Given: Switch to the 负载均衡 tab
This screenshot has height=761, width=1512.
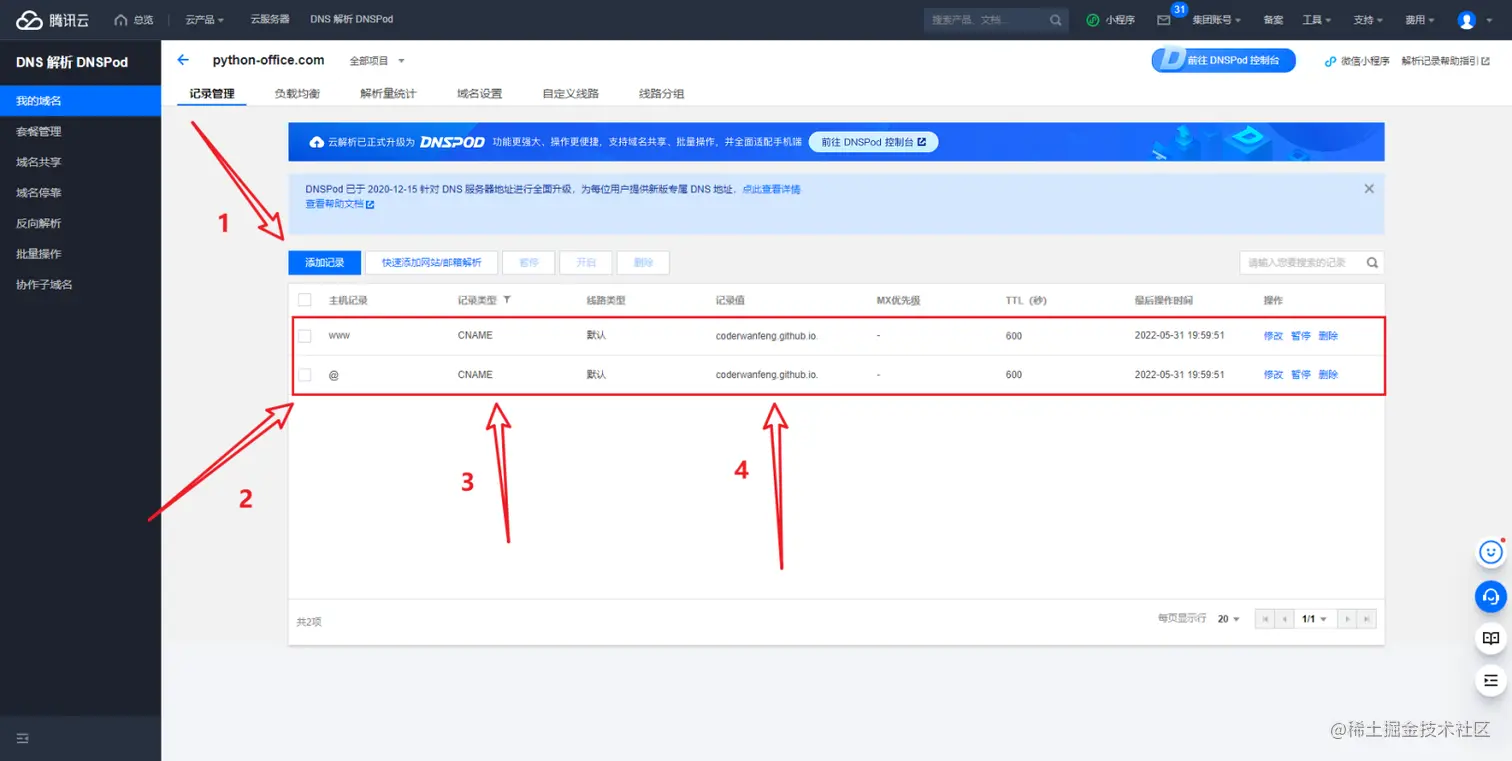Looking at the screenshot, I should click(x=297, y=94).
